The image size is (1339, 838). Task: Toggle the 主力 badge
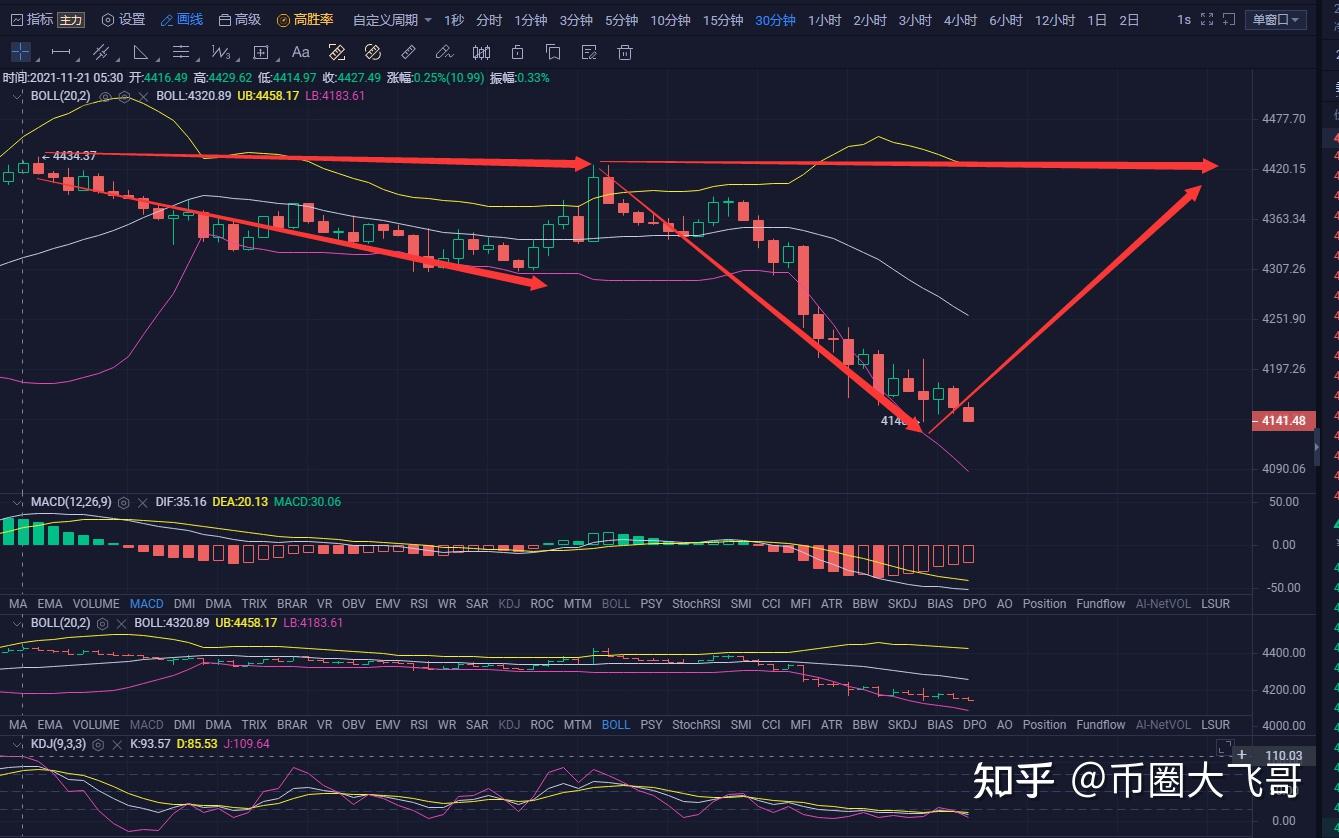[x=71, y=20]
